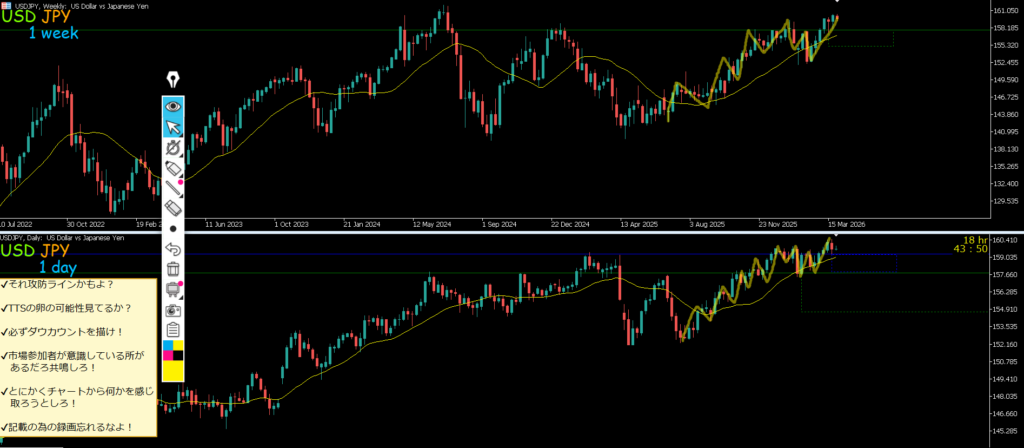This screenshot has width=1024, height=448.
Task: Take a screenshot with the camera icon
Action: tap(173, 310)
